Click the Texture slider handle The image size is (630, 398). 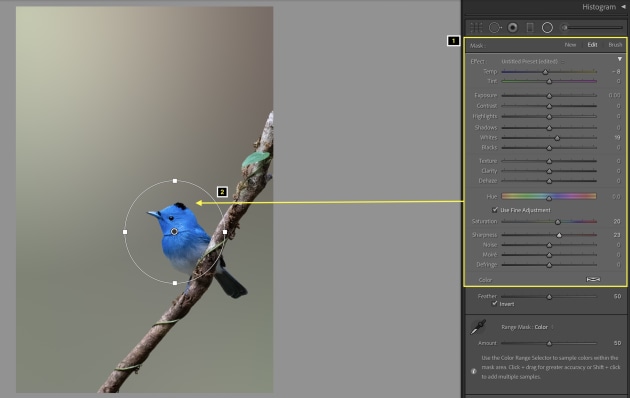(x=549, y=161)
